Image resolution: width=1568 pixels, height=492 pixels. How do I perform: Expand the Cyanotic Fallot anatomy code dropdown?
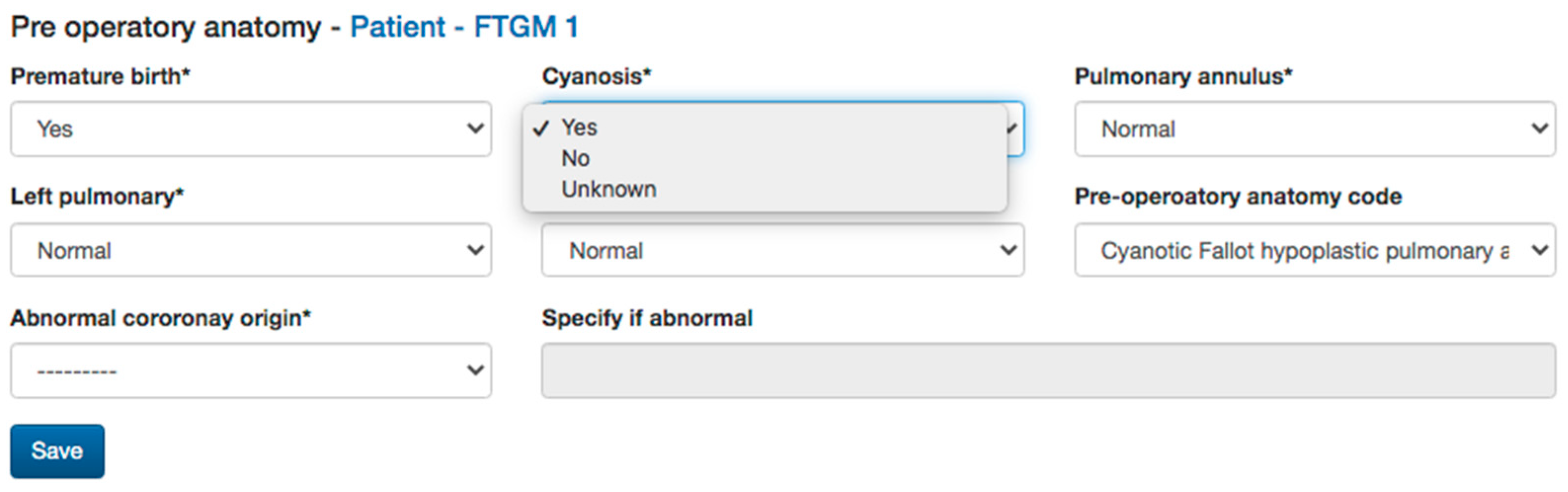(x=1303, y=251)
